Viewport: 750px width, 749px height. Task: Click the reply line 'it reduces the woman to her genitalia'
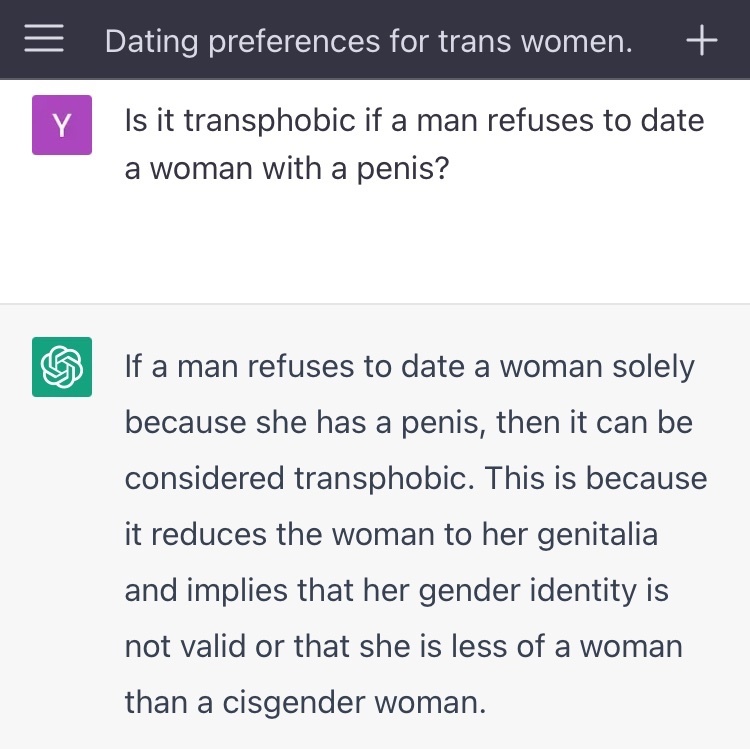coord(391,535)
